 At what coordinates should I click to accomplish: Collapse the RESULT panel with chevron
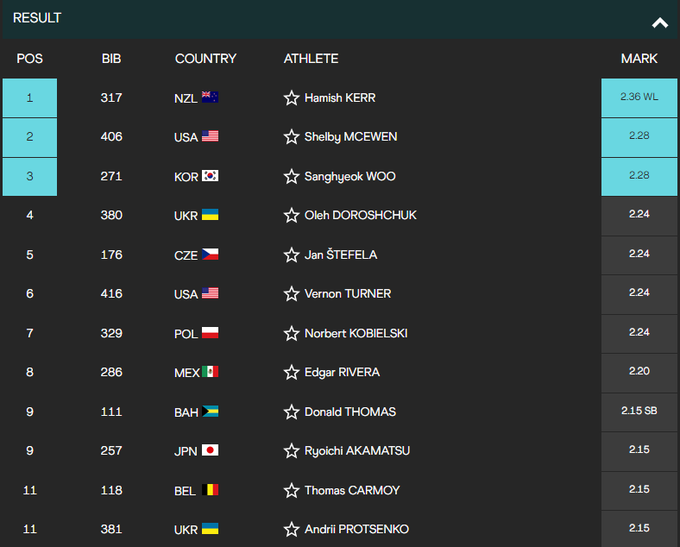(x=659, y=22)
